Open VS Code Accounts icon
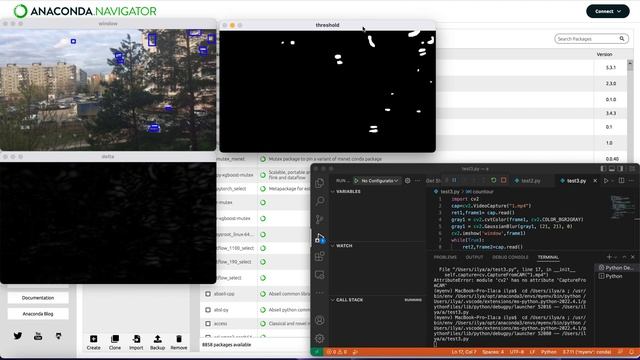The image size is (640, 360). pyautogui.click(x=320, y=320)
